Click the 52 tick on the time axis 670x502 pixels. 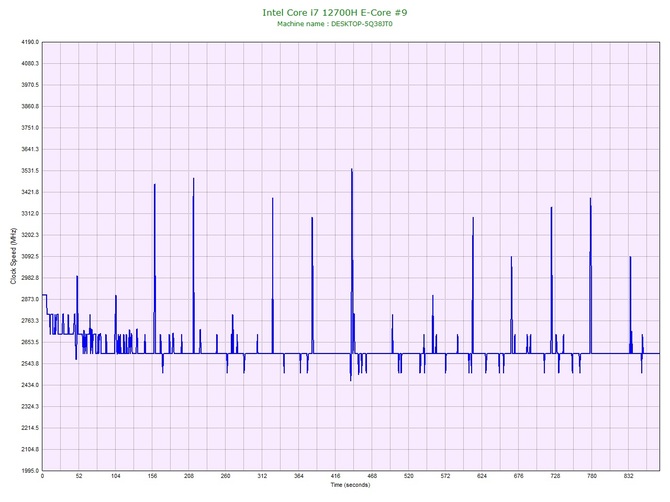pyautogui.click(x=79, y=476)
